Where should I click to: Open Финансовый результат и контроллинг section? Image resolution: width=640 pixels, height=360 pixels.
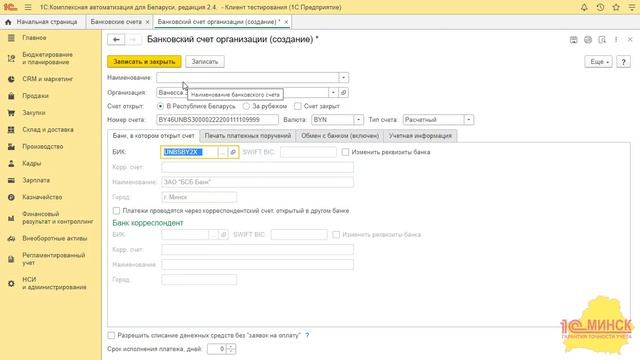pos(58,218)
